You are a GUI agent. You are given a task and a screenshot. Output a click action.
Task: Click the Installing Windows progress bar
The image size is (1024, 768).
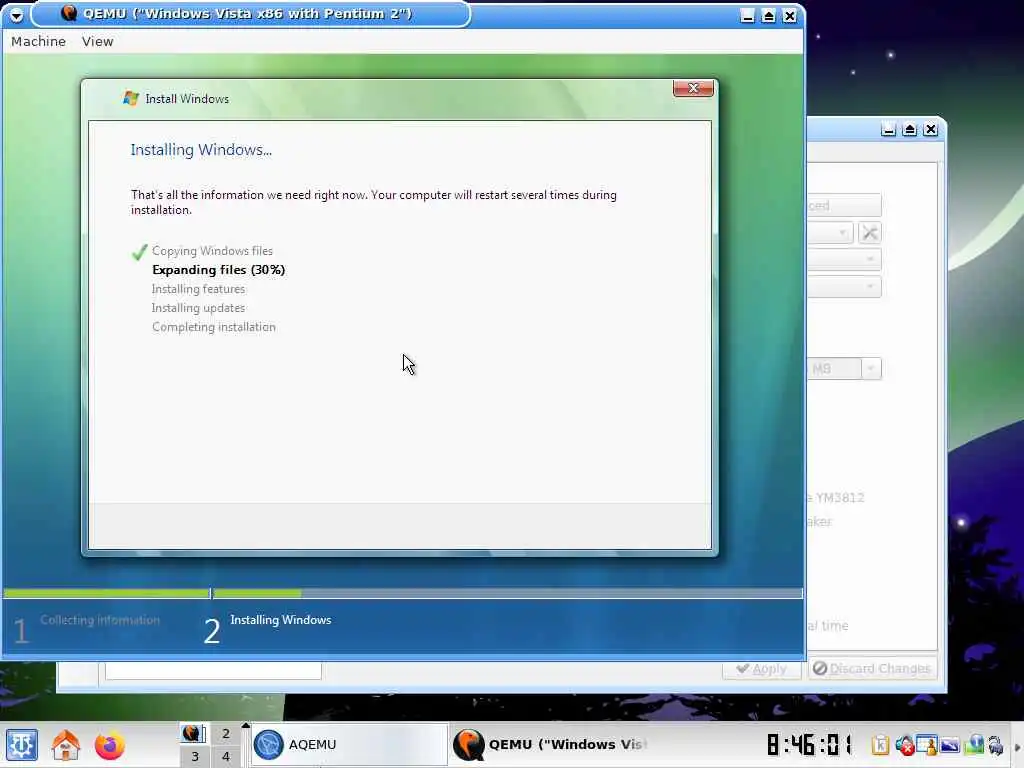pos(507,594)
